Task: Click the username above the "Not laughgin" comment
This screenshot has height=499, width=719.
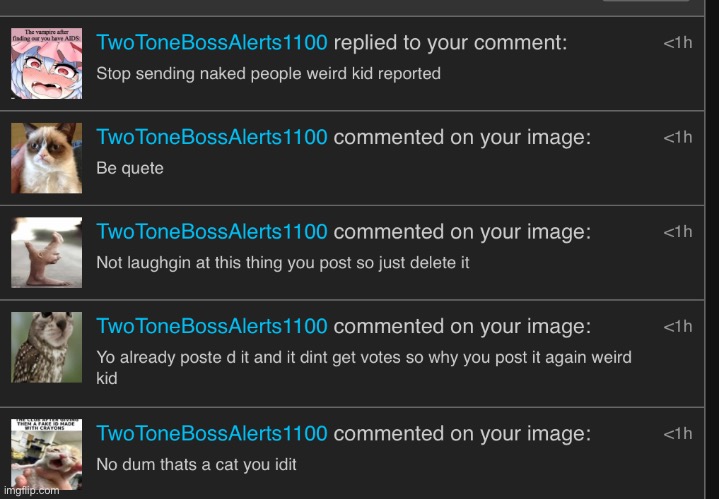Action: 211,232
